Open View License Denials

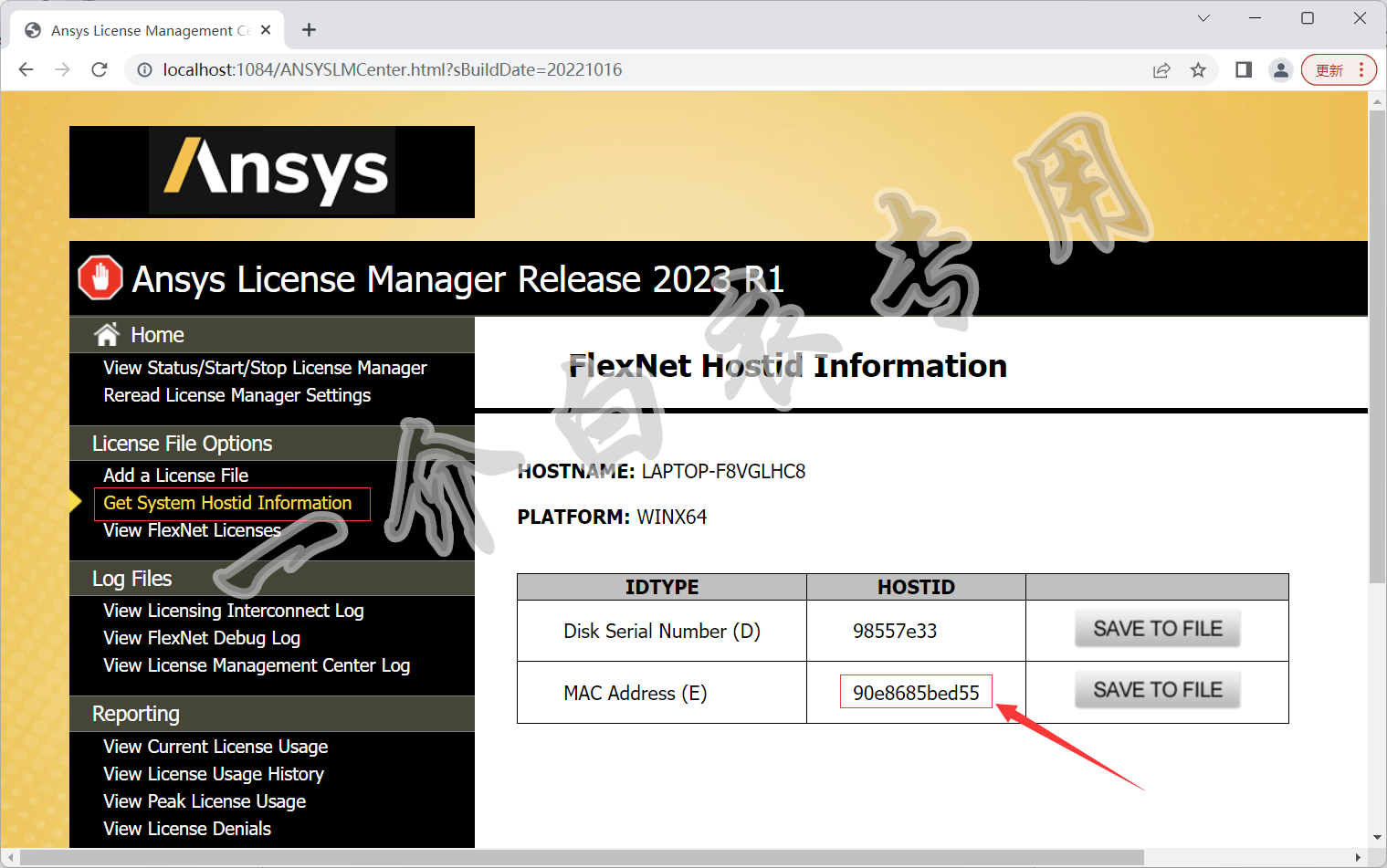click(x=187, y=829)
